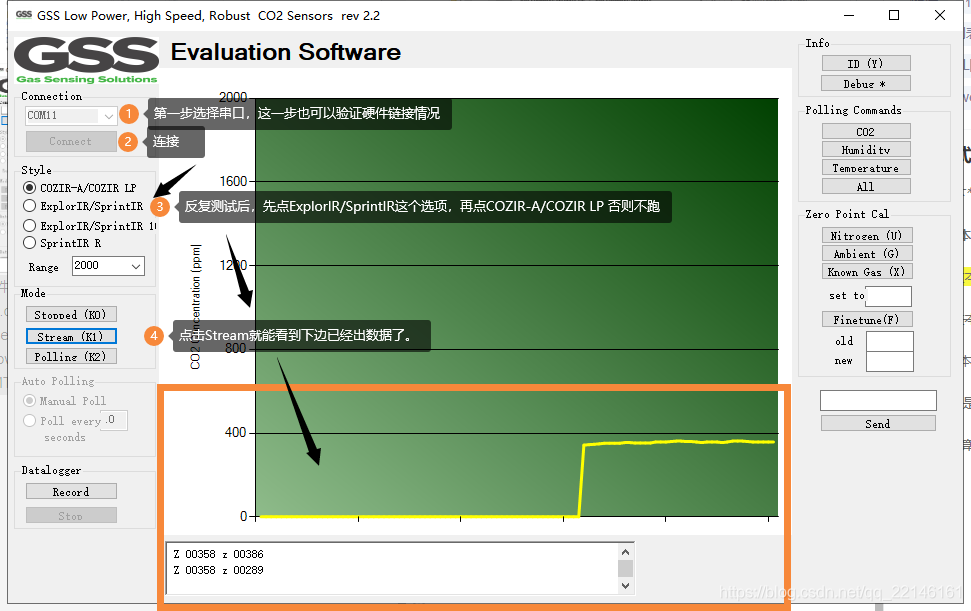Image resolution: width=971 pixels, height=611 pixels.
Task: Click the grayed Connect button
Action: (x=71, y=141)
